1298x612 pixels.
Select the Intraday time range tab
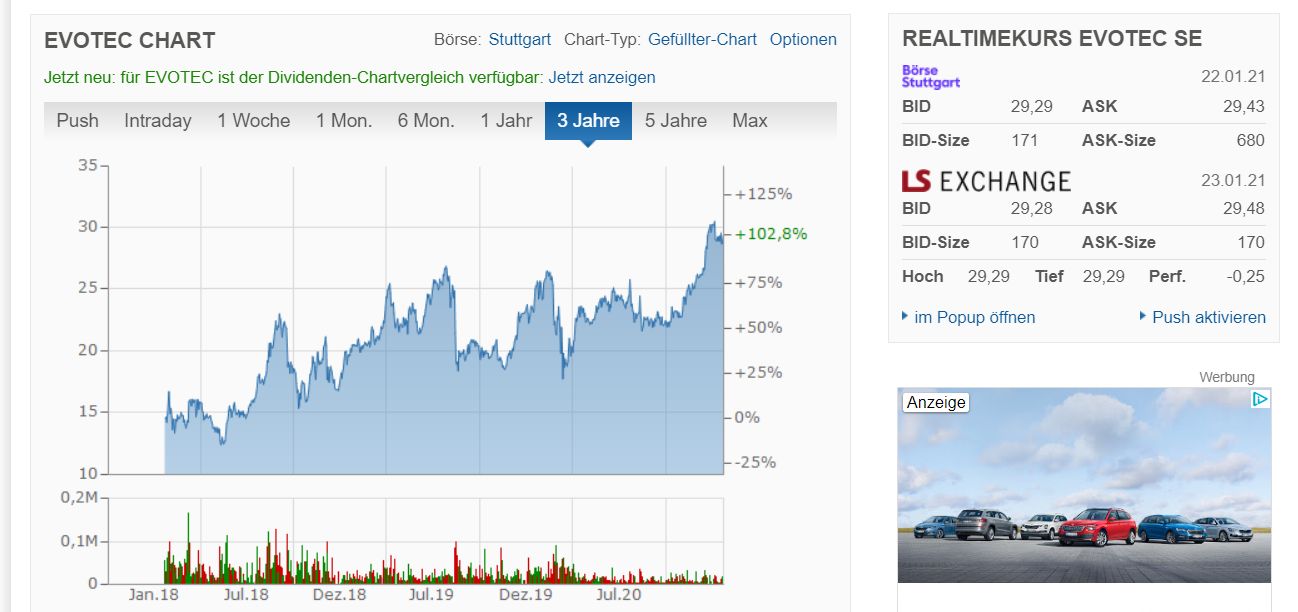coord(157,121)
